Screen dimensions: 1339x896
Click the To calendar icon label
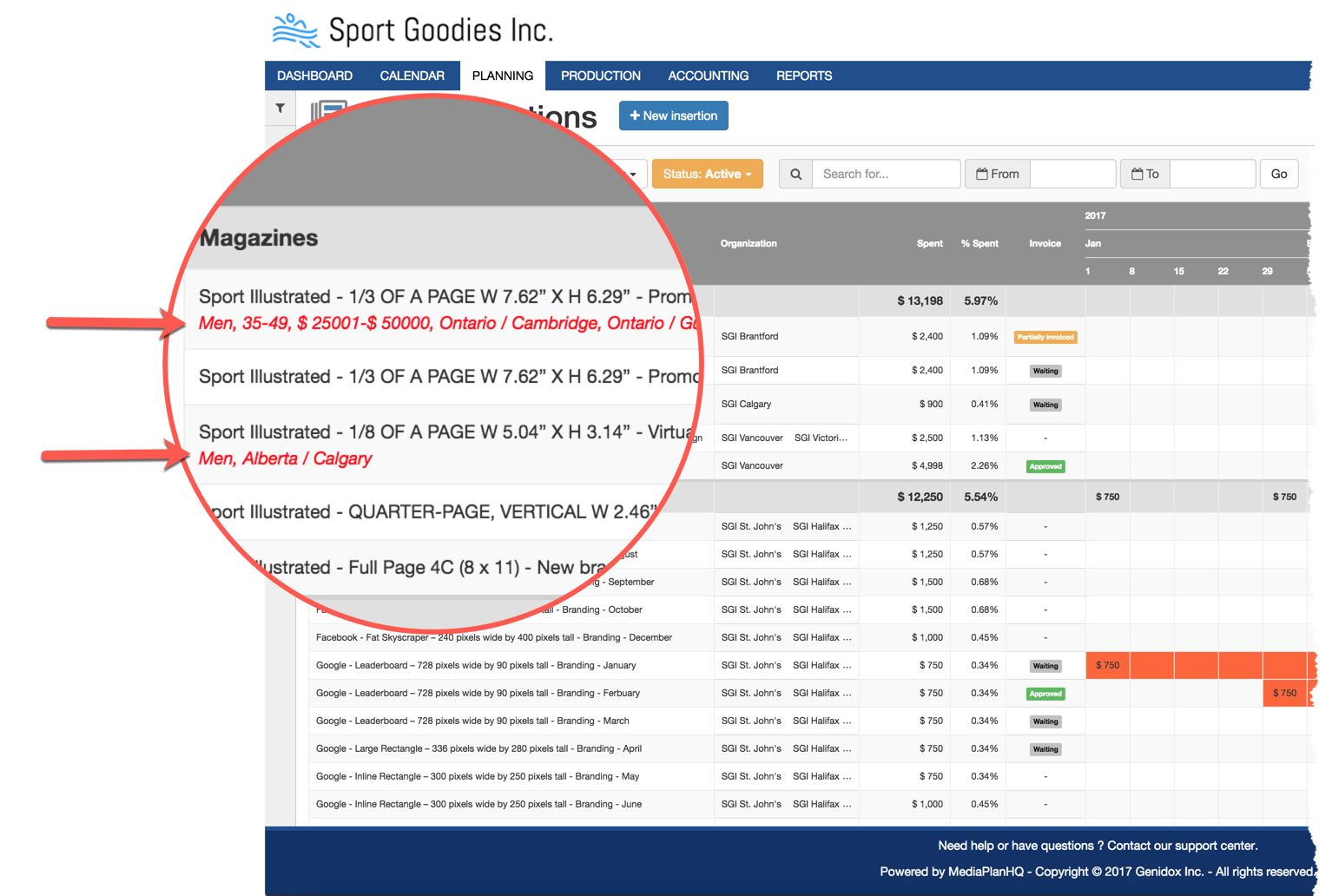point(1144,174)
